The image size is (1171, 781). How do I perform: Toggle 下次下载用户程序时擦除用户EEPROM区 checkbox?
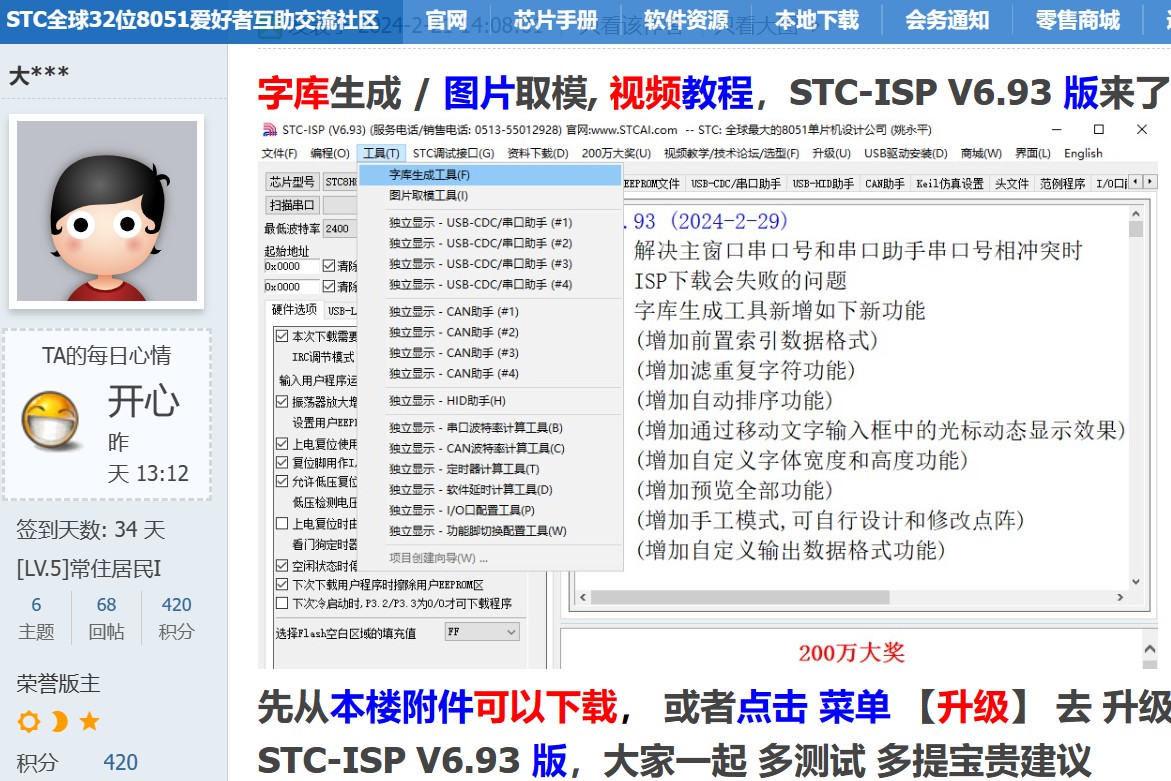(x=282, y=584)
